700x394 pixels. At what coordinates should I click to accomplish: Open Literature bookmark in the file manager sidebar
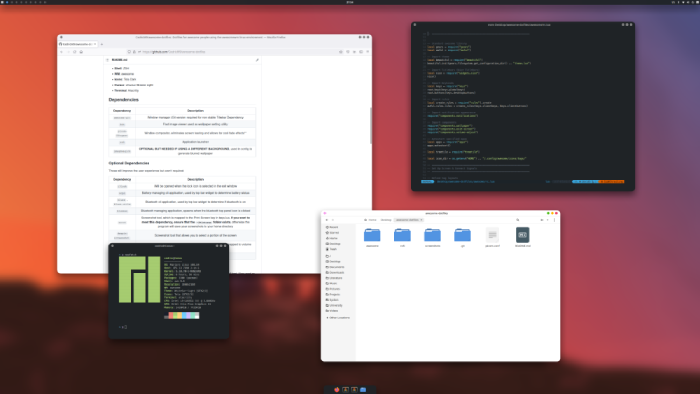(x=334, y=278)
